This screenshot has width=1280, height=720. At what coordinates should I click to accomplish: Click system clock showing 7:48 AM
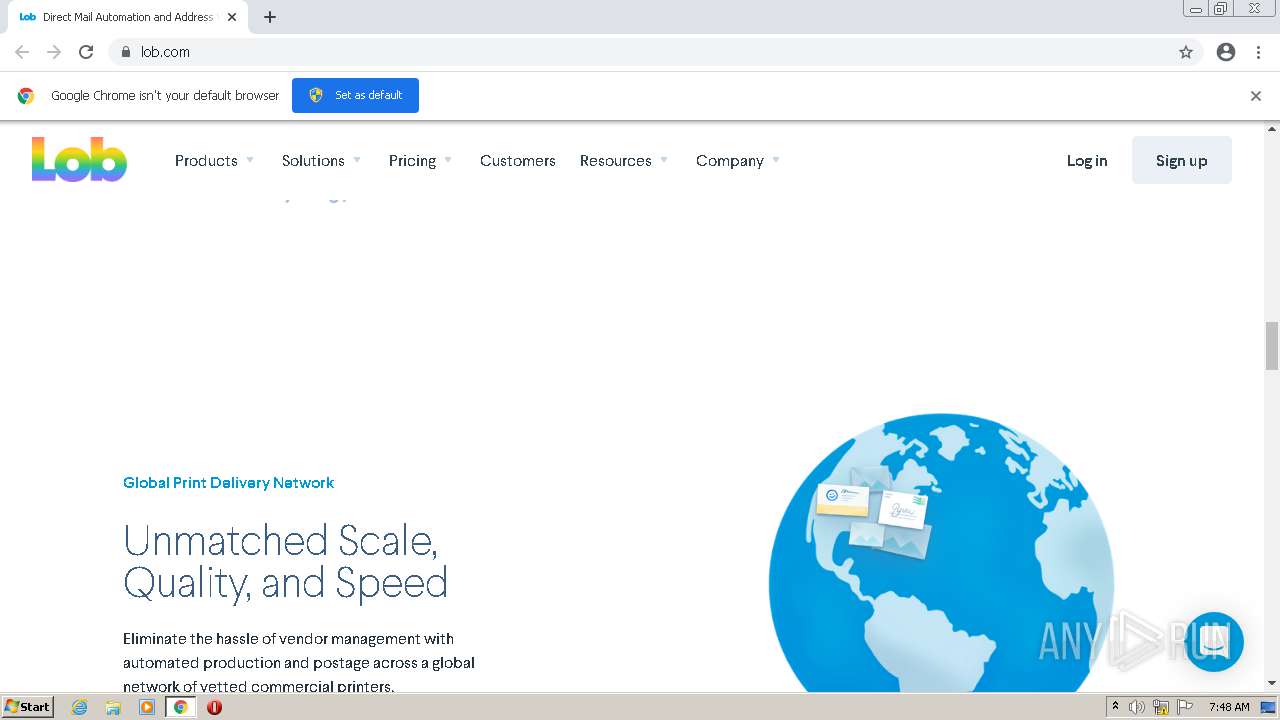1229,707
